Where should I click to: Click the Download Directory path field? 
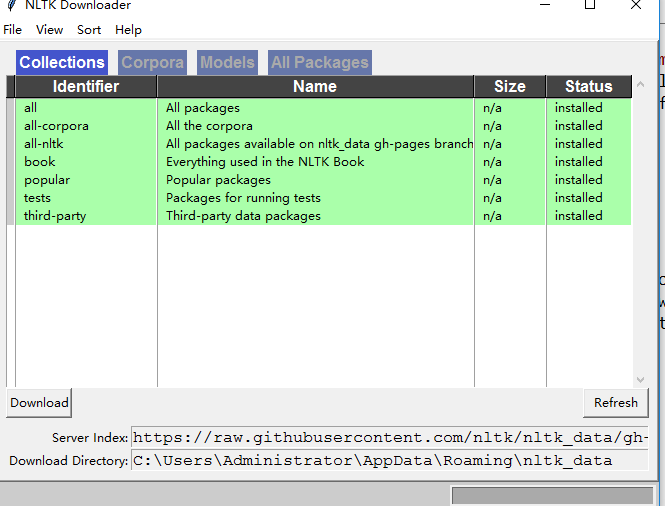click(390, 460)
